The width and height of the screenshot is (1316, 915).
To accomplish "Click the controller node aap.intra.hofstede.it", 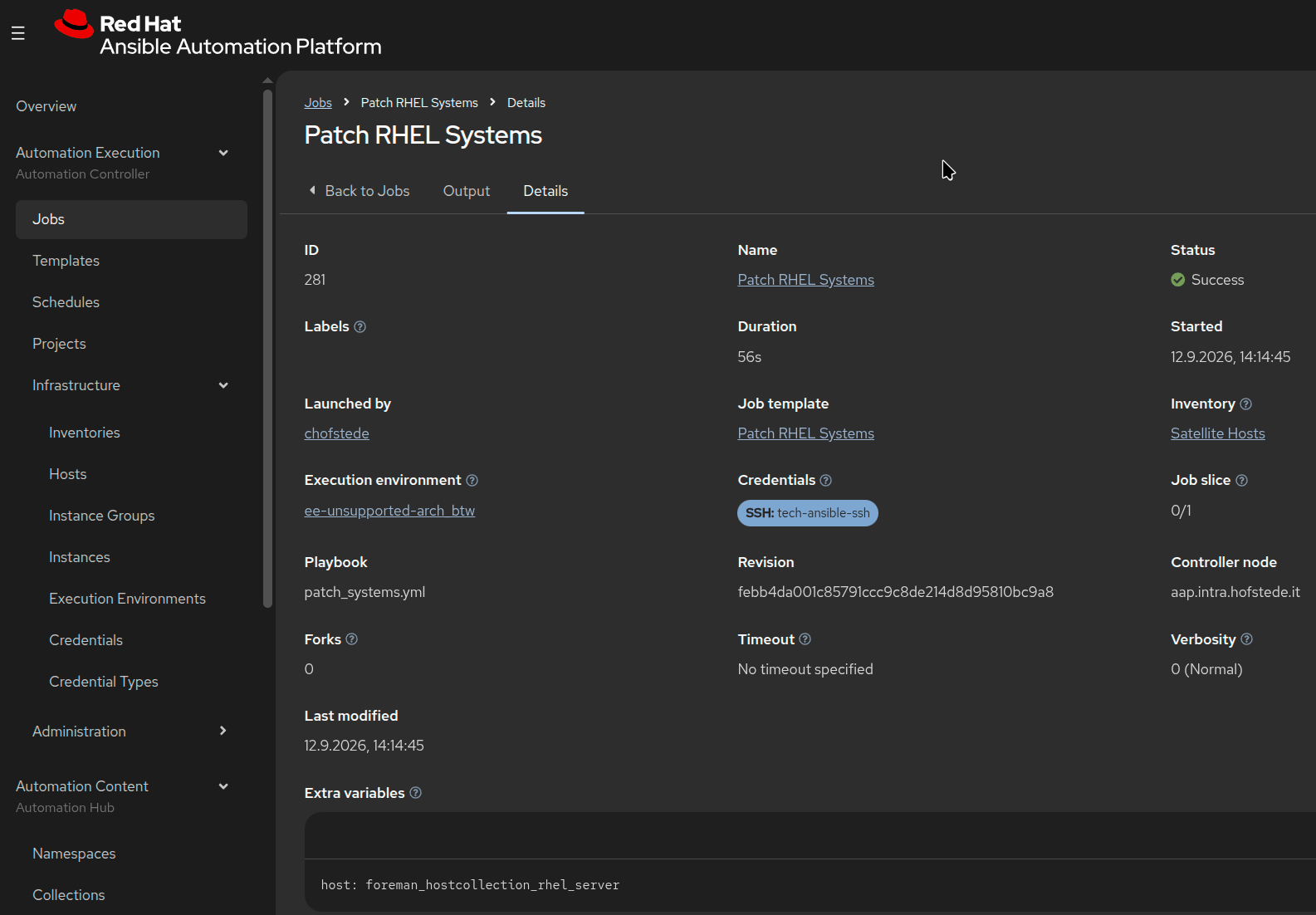I will (1235, 592).
